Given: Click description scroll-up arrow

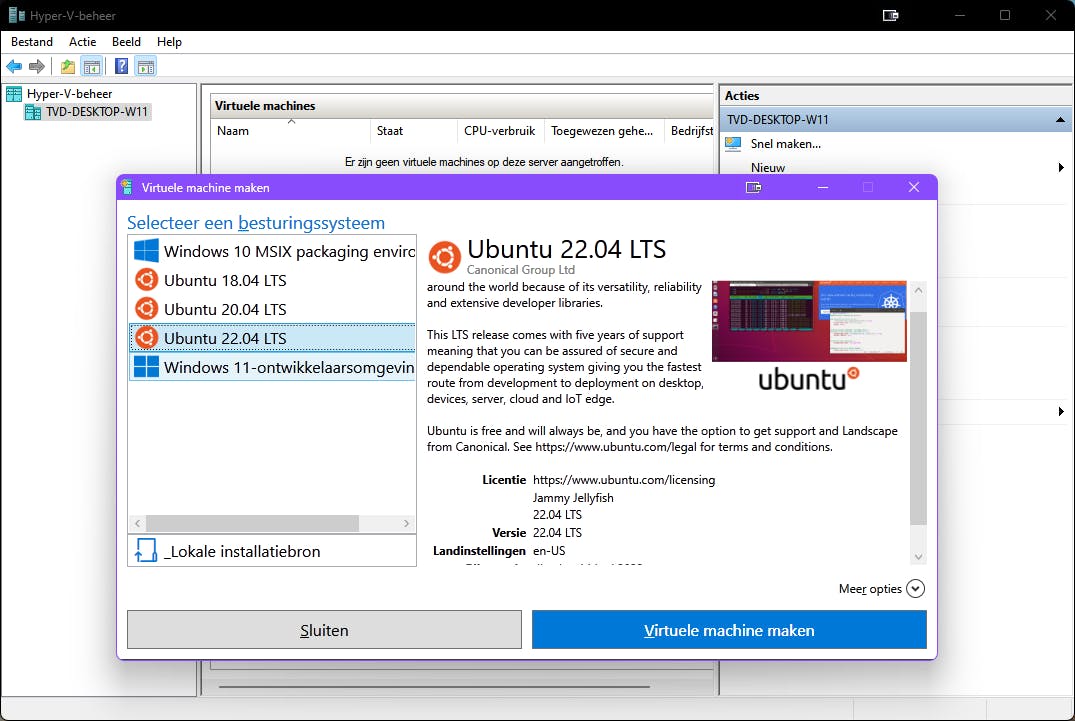Looking at the screenshot, I should (x=919, y=290).
